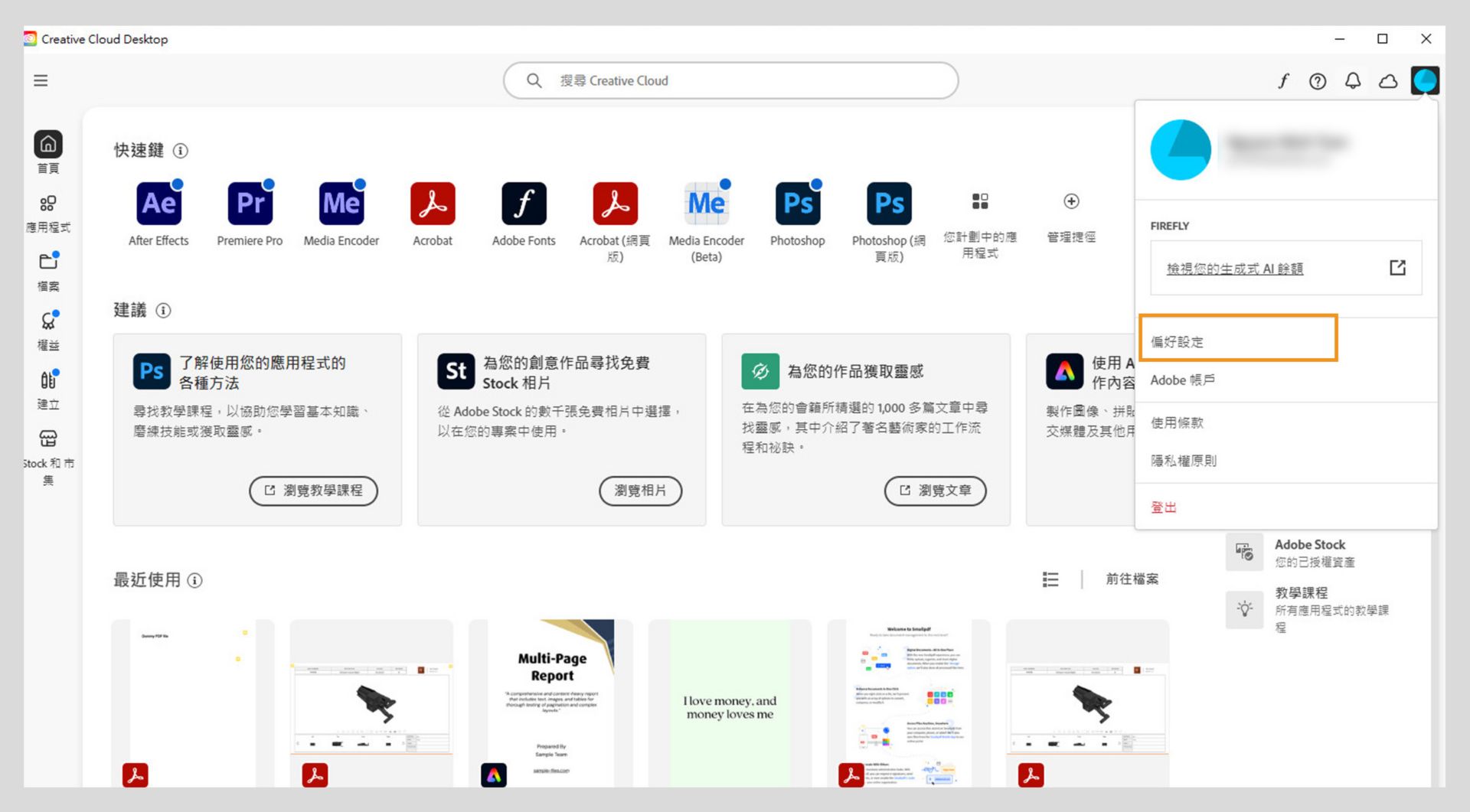This screenshot has width=1470, height=812.
Task: Open the help question mark icon
Action: (x=1318, y=81)
